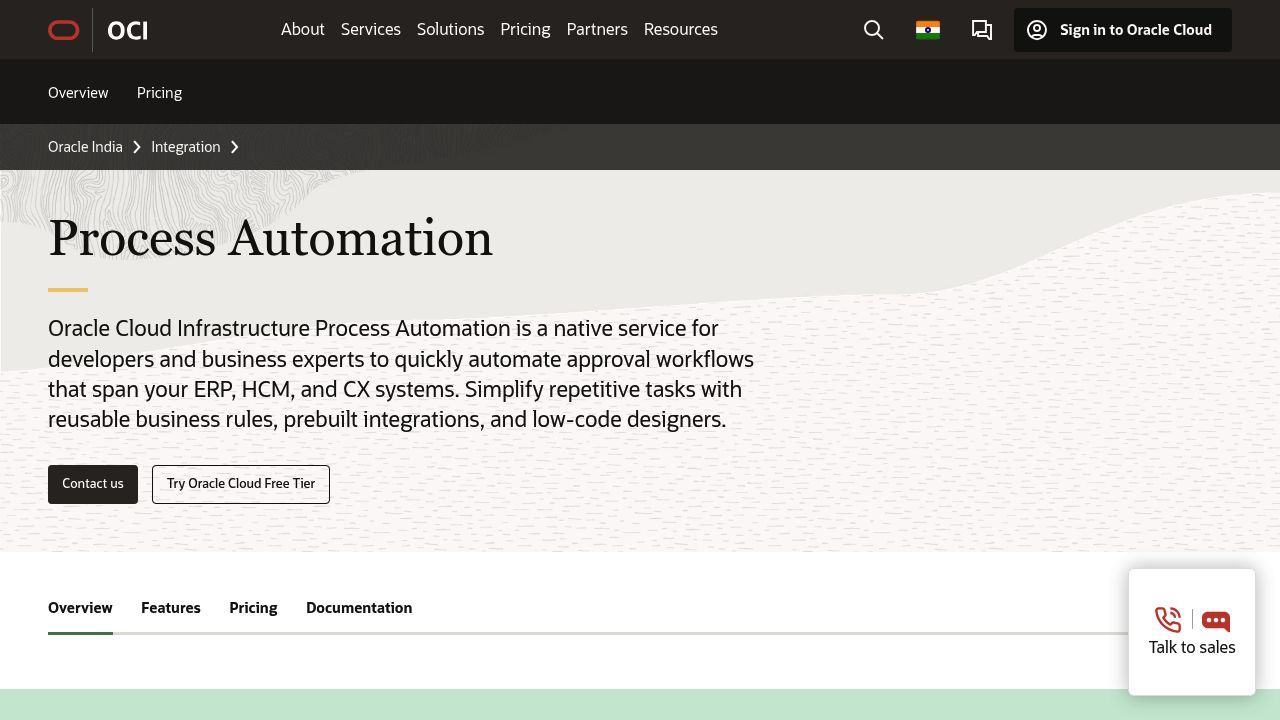Click the user profile icon in sign-in button

click(1037, 30)
